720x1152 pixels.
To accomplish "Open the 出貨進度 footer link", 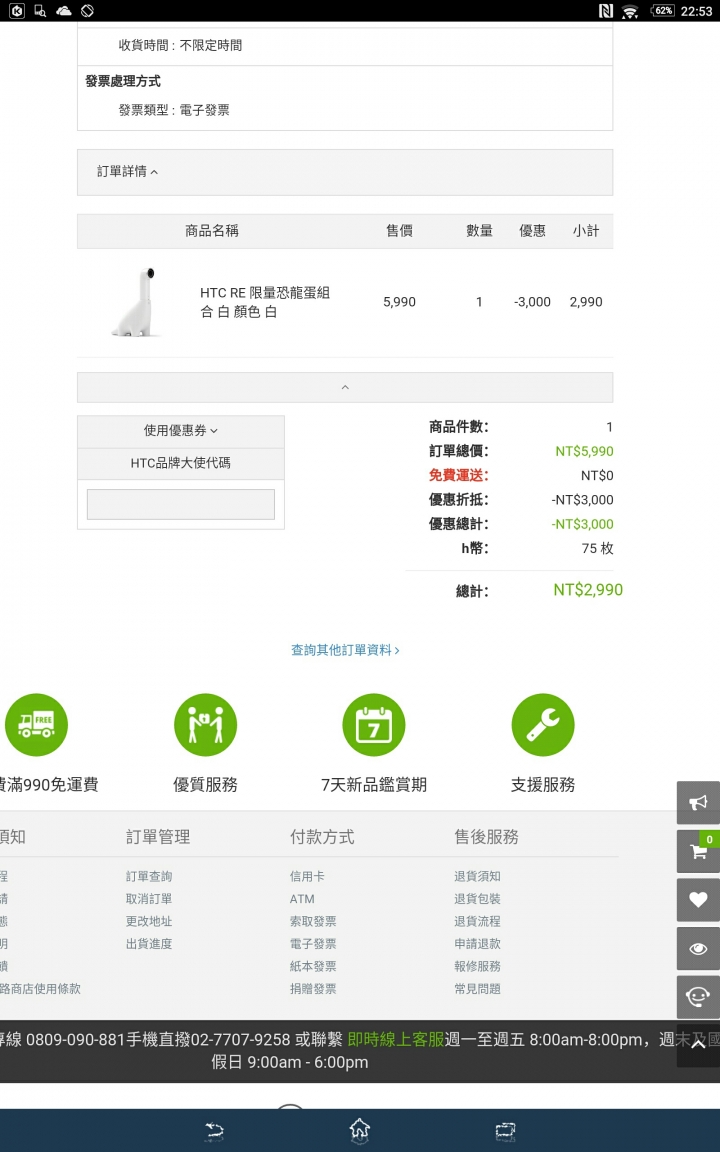I will [149, 944].
